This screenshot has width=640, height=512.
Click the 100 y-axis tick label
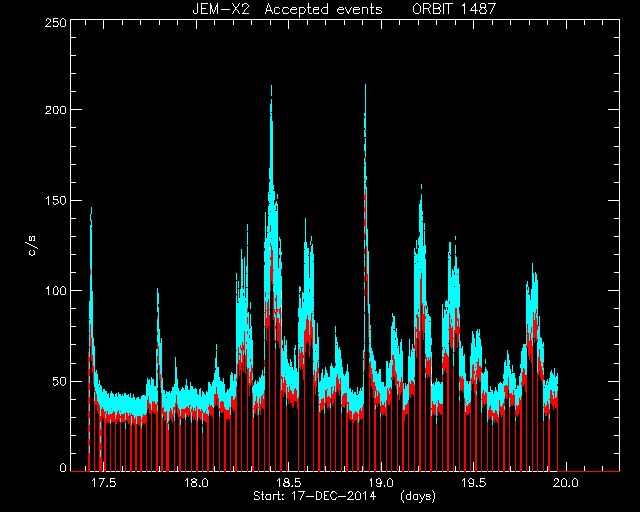55,291
